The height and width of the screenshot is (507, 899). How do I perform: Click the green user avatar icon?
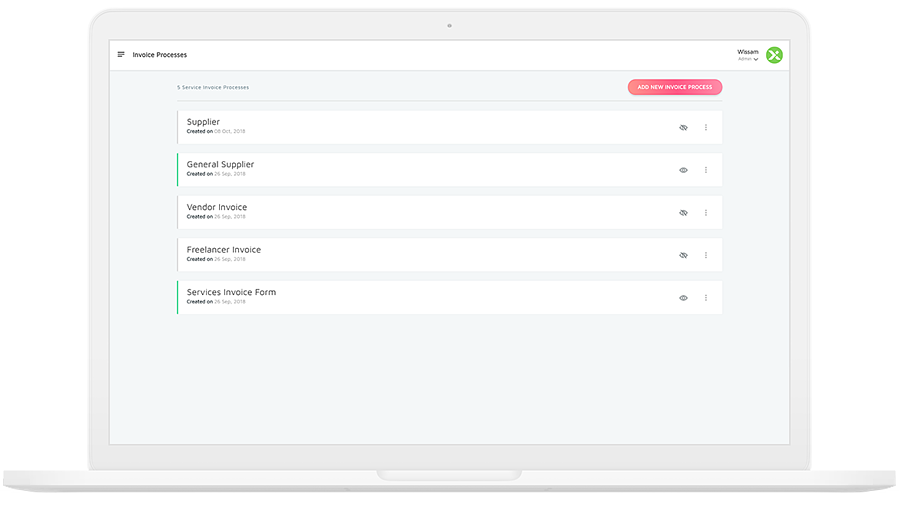coord(774,55)
